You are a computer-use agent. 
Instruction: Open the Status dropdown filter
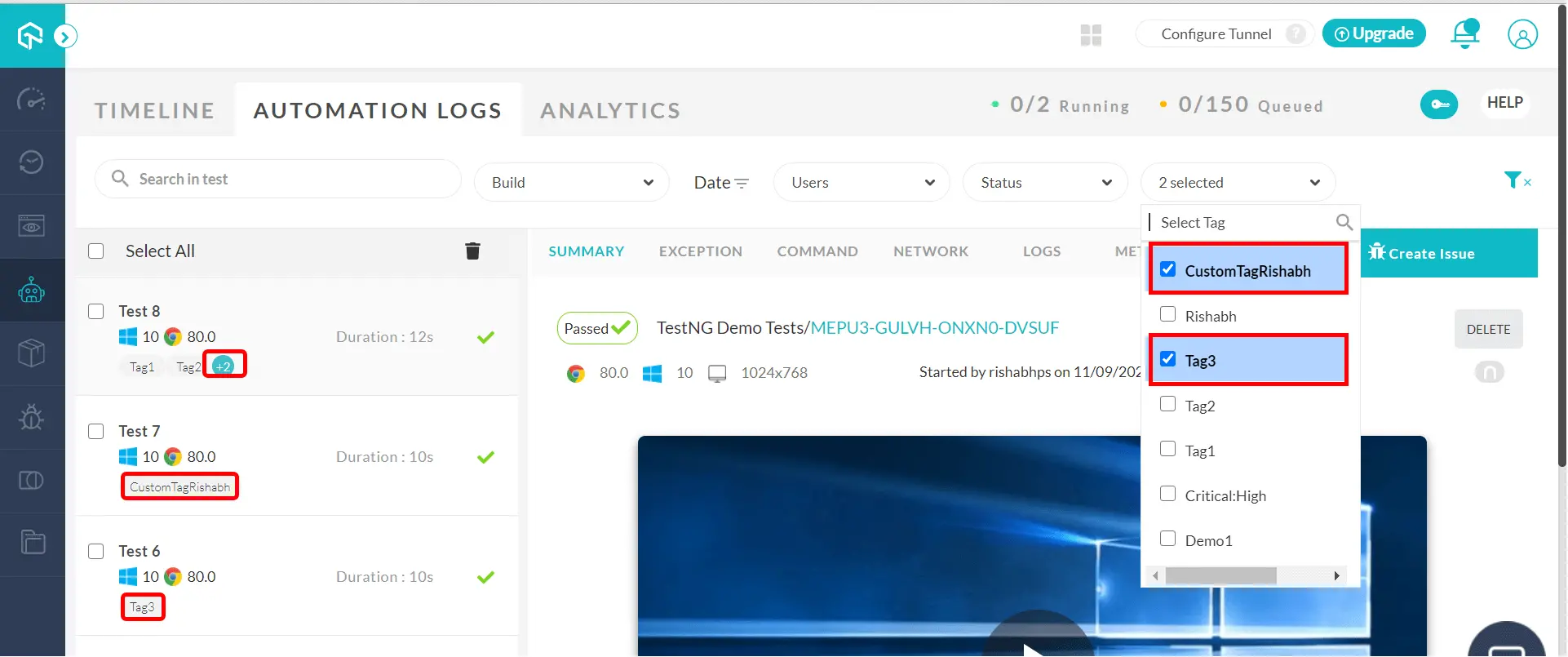click(x=1045, y=183)
